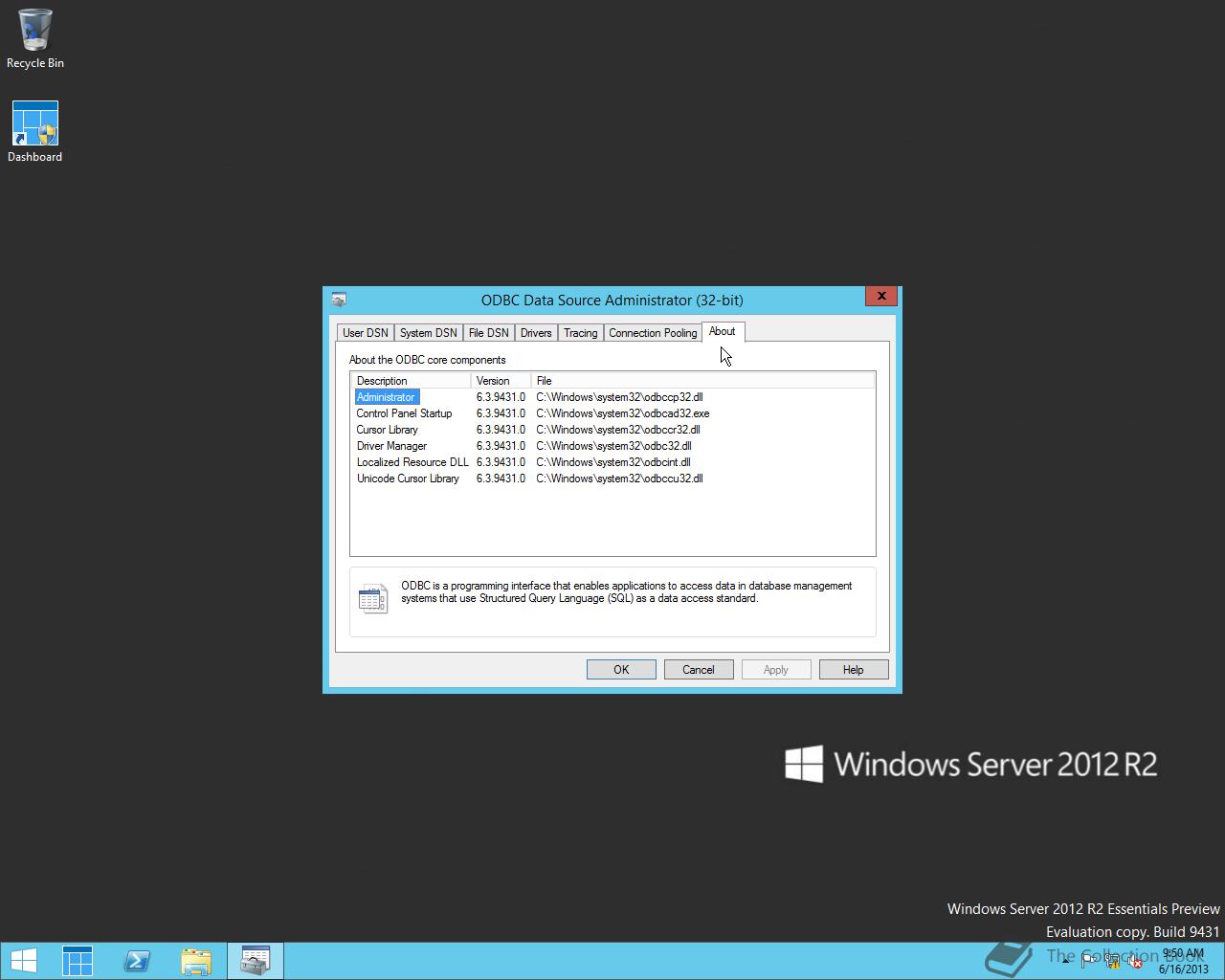This screenshot has height=980, width=1225.
Task: Click the OK button
Action: click(x=621, y=670)
